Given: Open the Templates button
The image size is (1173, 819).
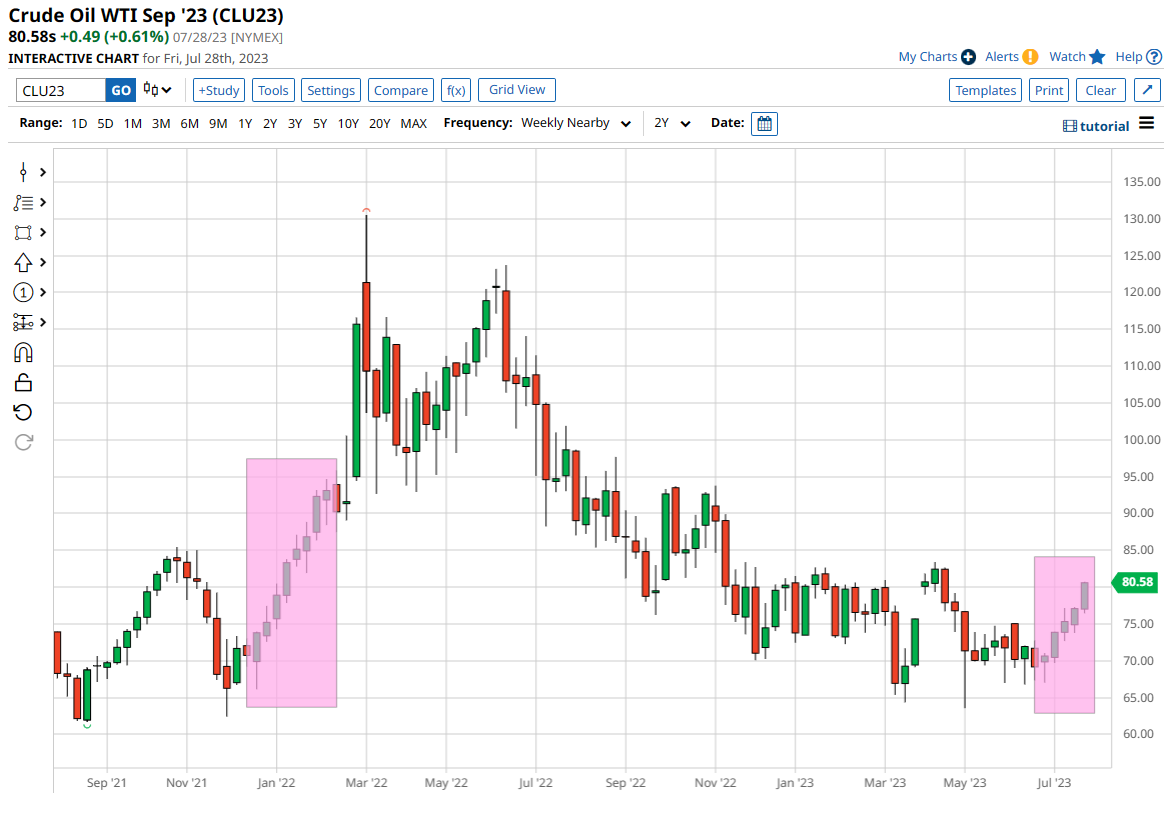Looking at the screenshot, I should [985, 90].
